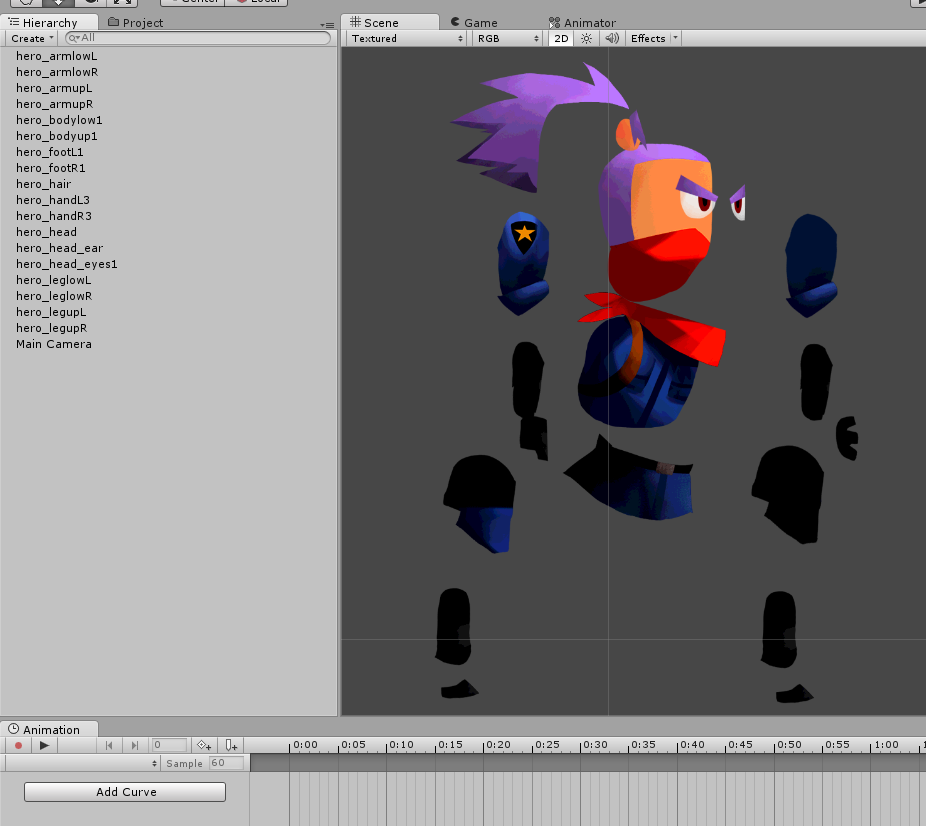Select hero_hair in the Hierarchy
The width and height of the screenshot is (926, 826).
(x=44, y=184)
